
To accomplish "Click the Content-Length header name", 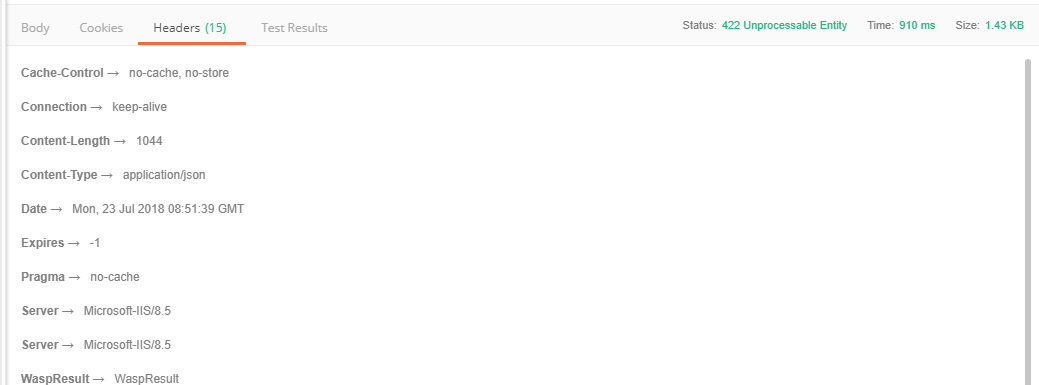I will coord(66,140).
